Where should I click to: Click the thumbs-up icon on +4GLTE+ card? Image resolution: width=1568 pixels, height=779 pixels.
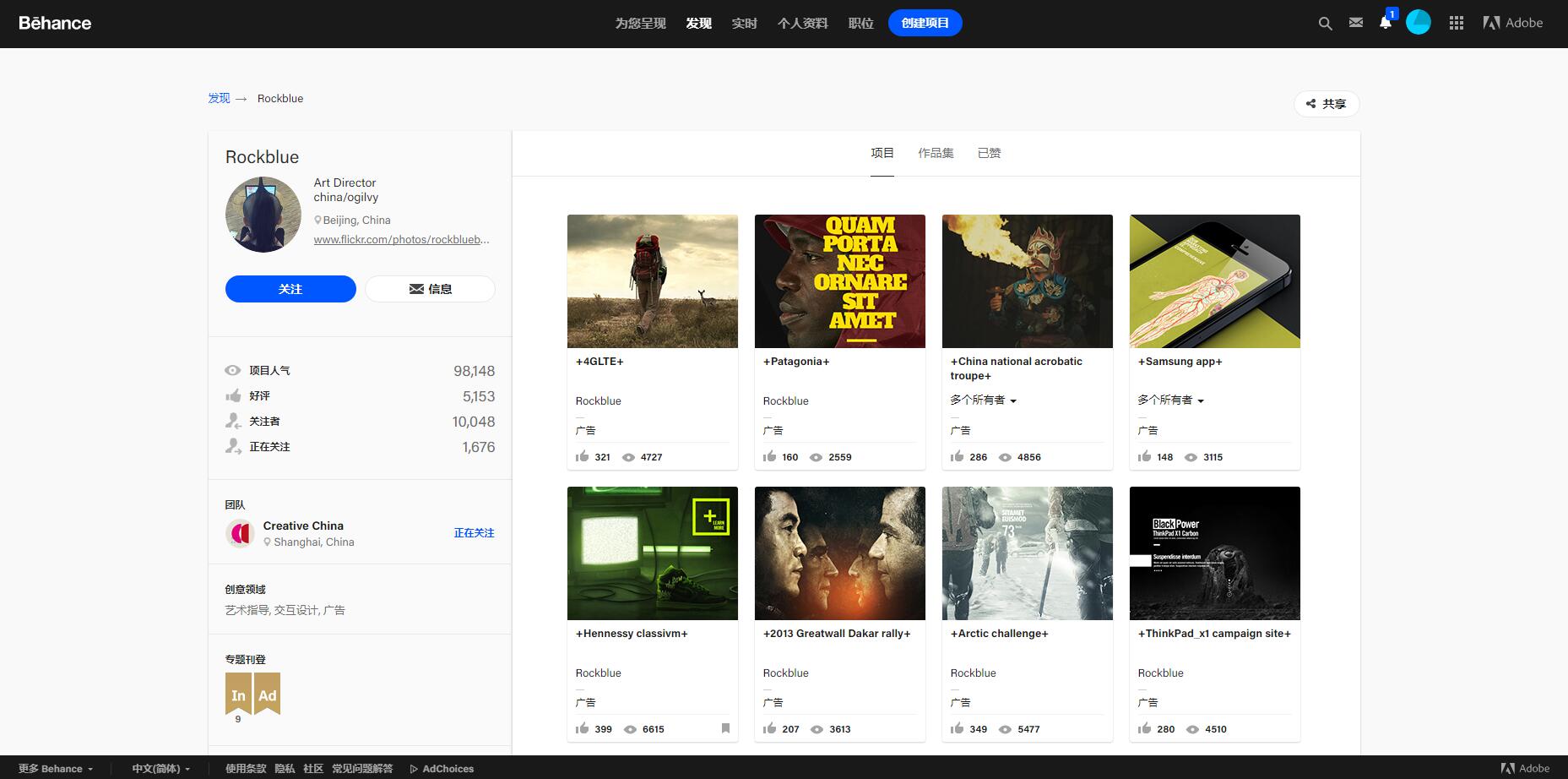click(x=583, y=456)
